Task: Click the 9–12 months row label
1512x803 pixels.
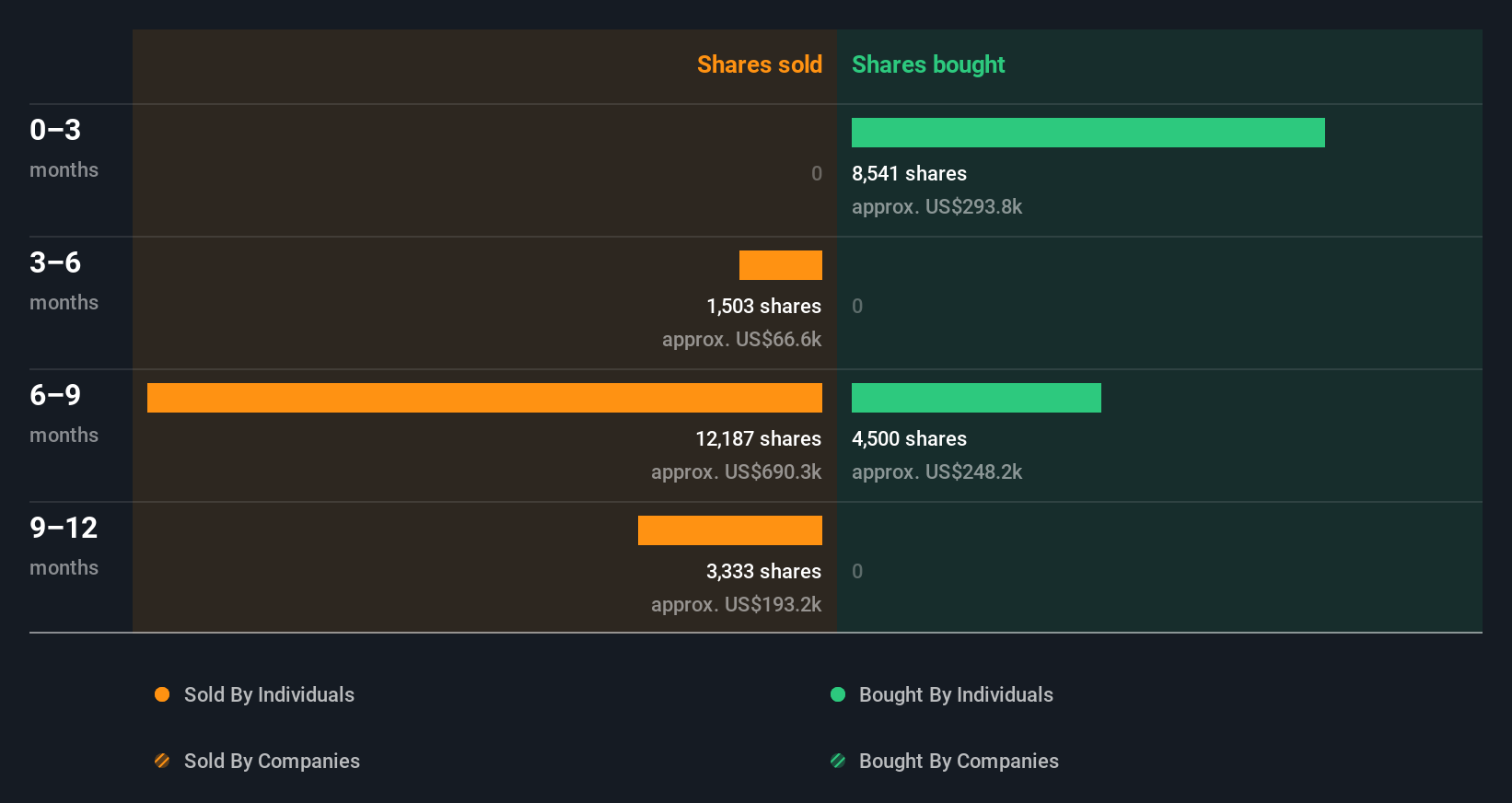Action: pyautogui.click(x=64, y=545)
